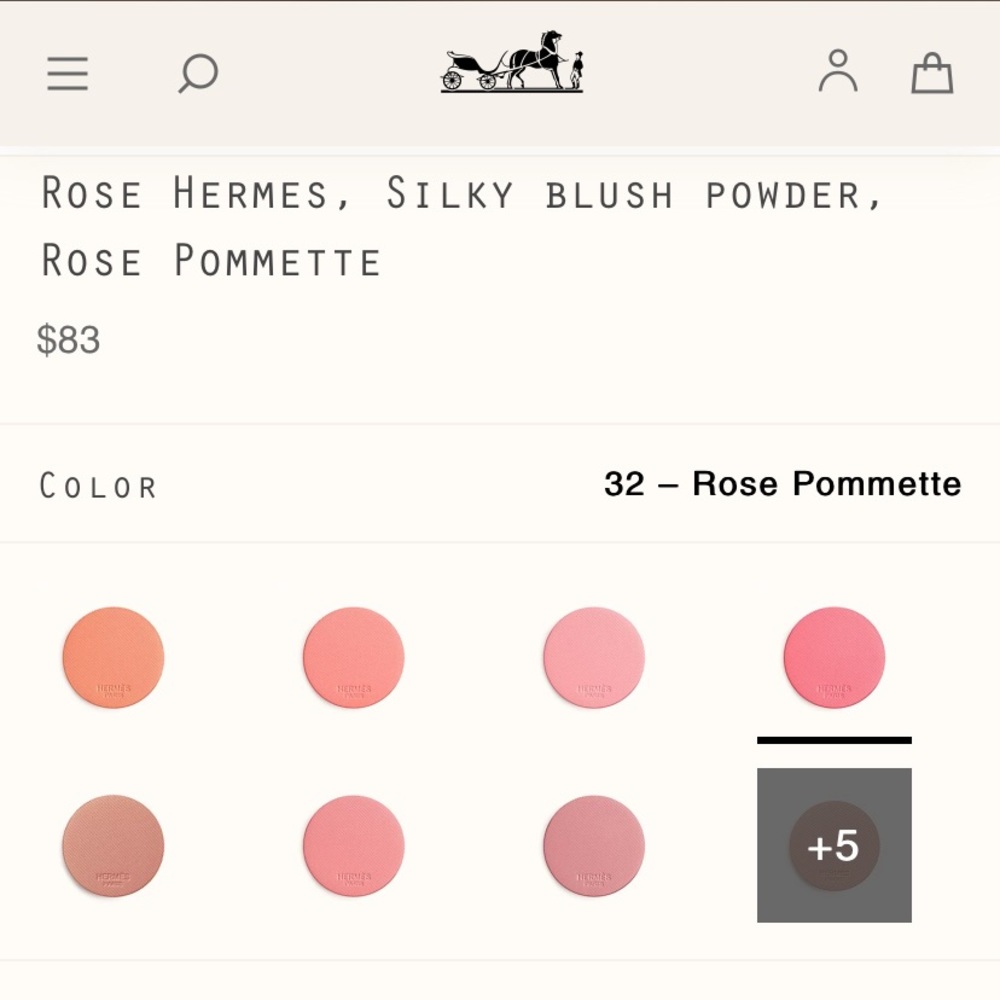Choose the mauve rose blush shade

click(594, 845)
